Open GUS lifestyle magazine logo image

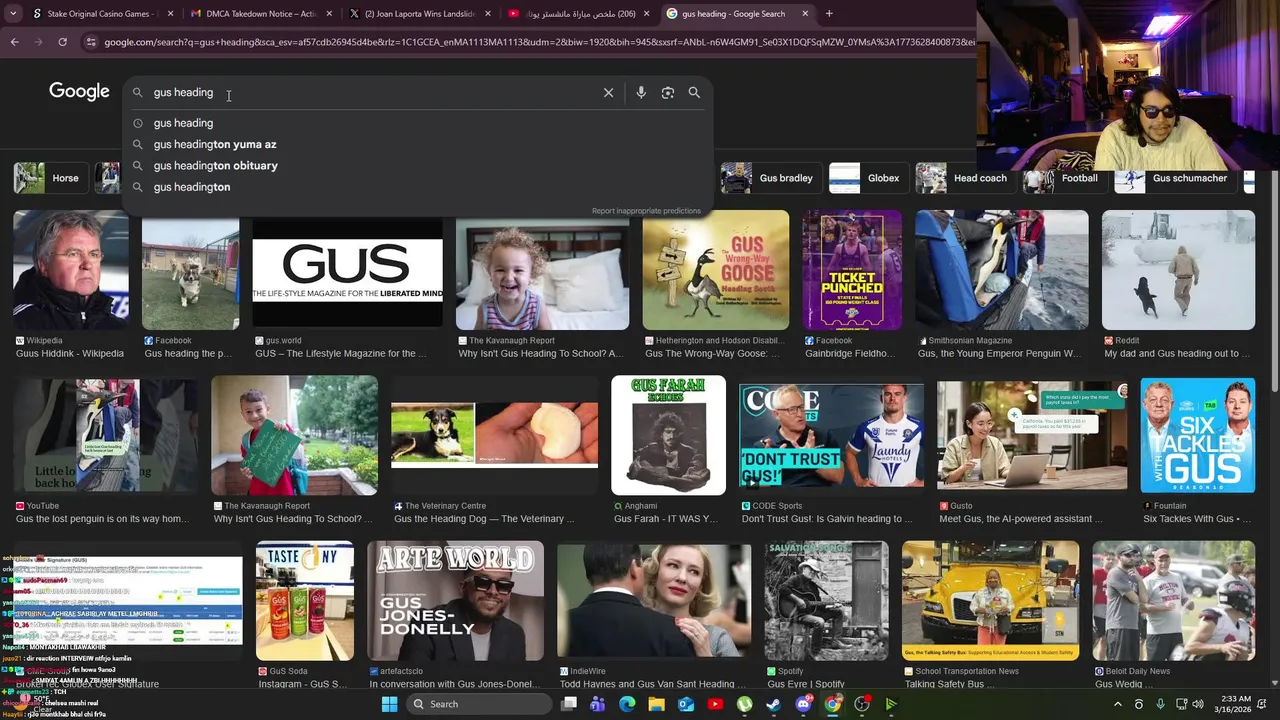(x=347, y=270)
